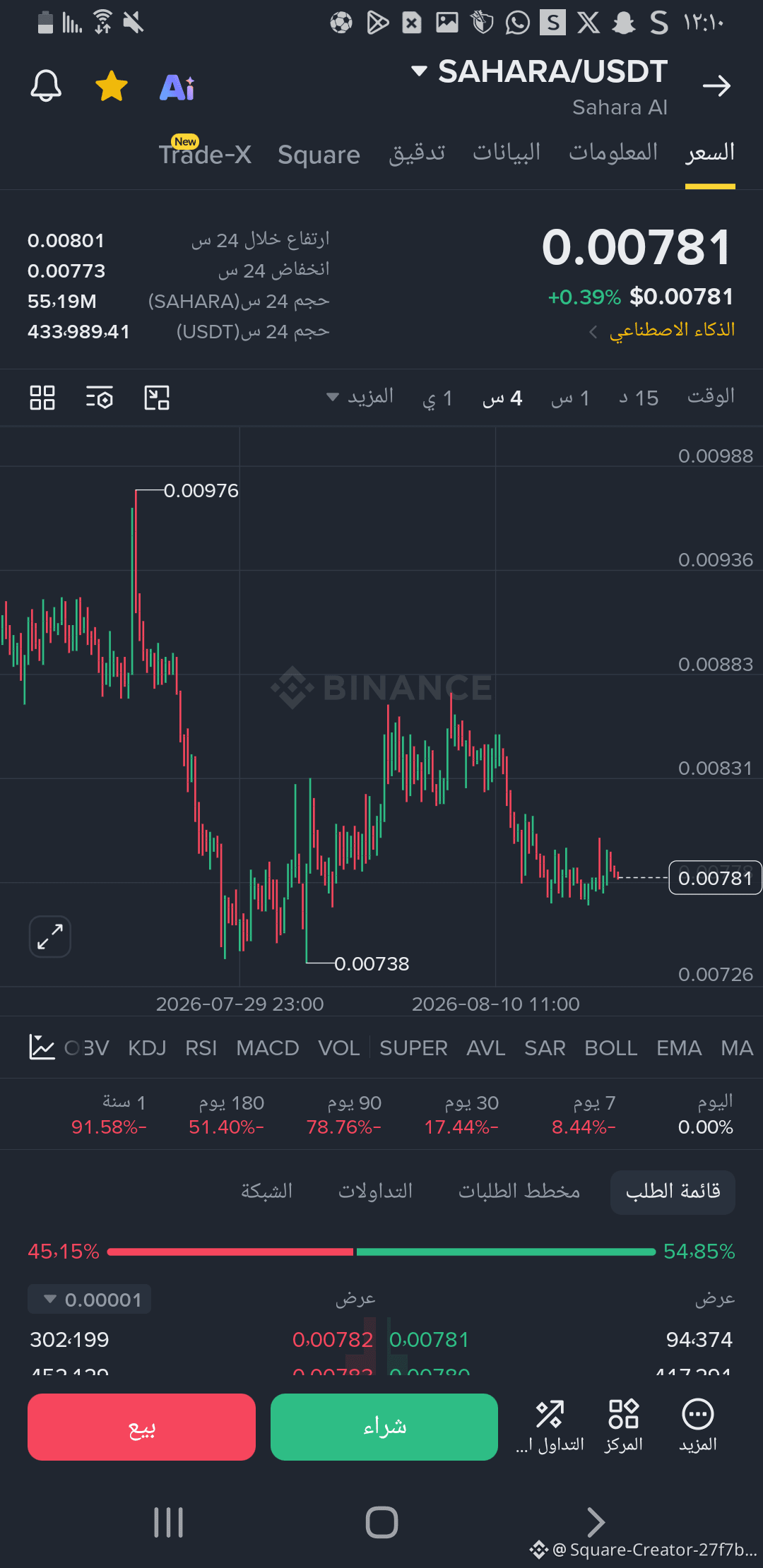Open the المعلومات tab

pos(613,152)
